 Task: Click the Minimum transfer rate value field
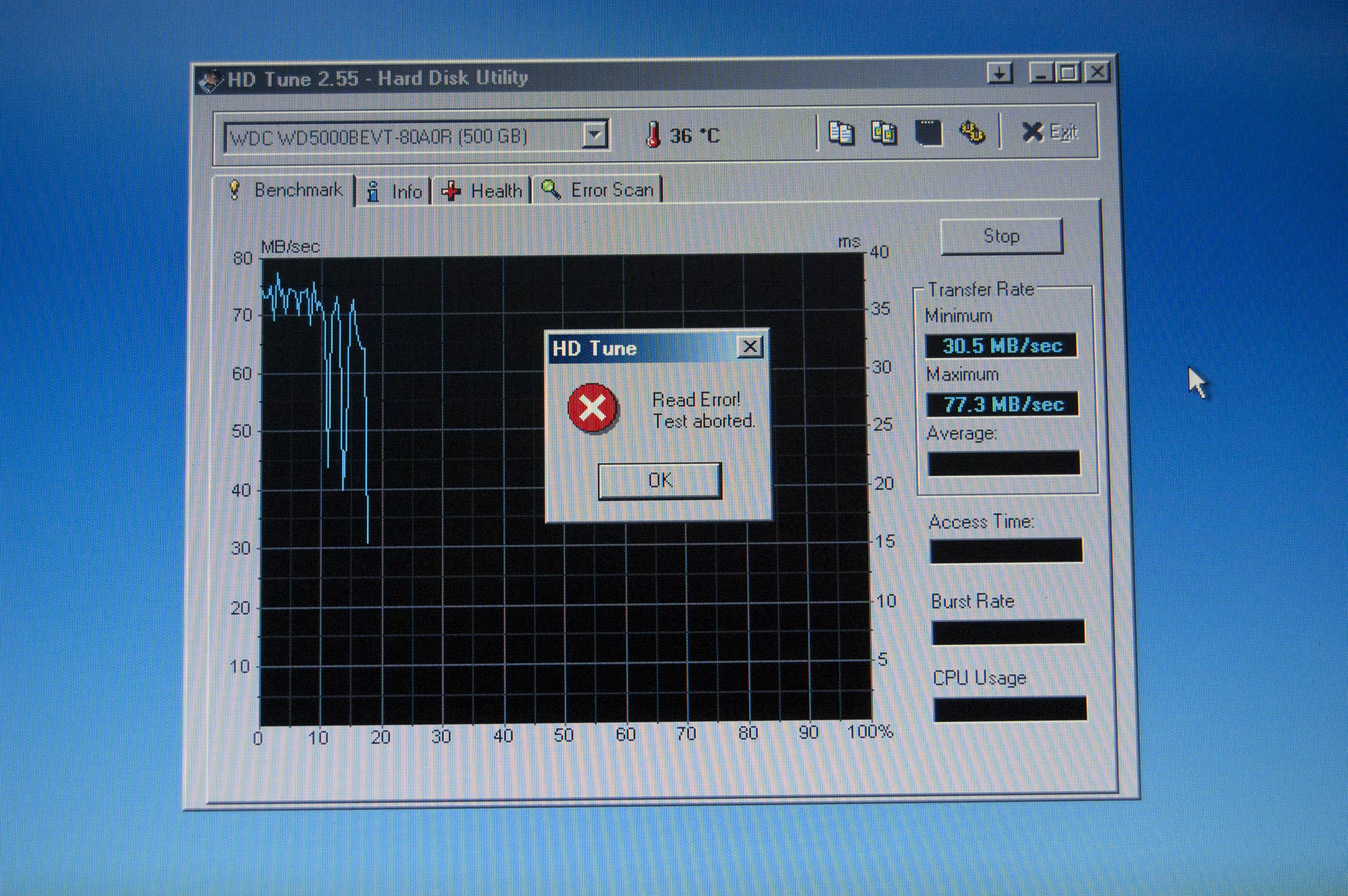[x=1001, y=346]
